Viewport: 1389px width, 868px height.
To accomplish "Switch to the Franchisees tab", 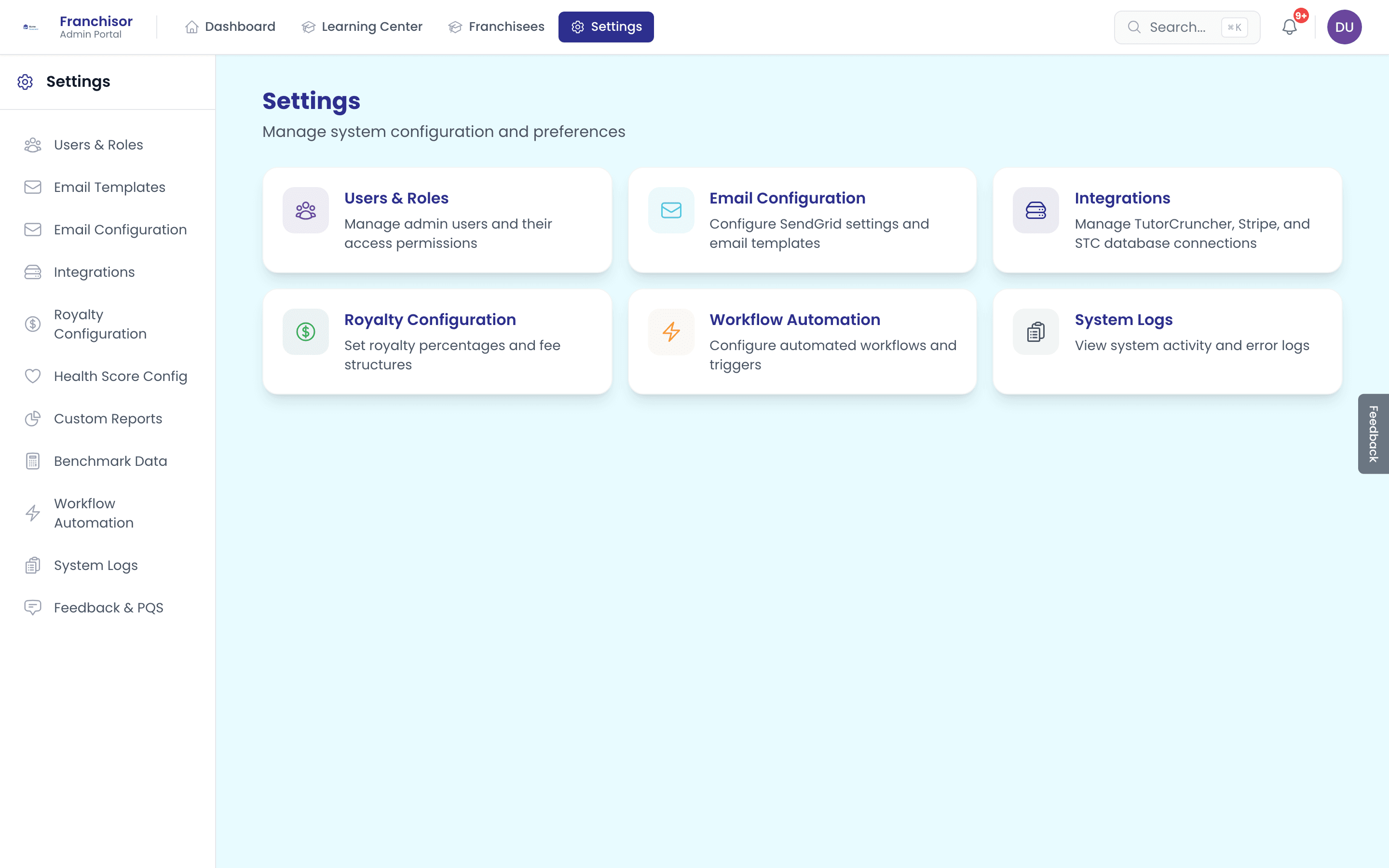I will pyautogui.click(x=496, y=27).
